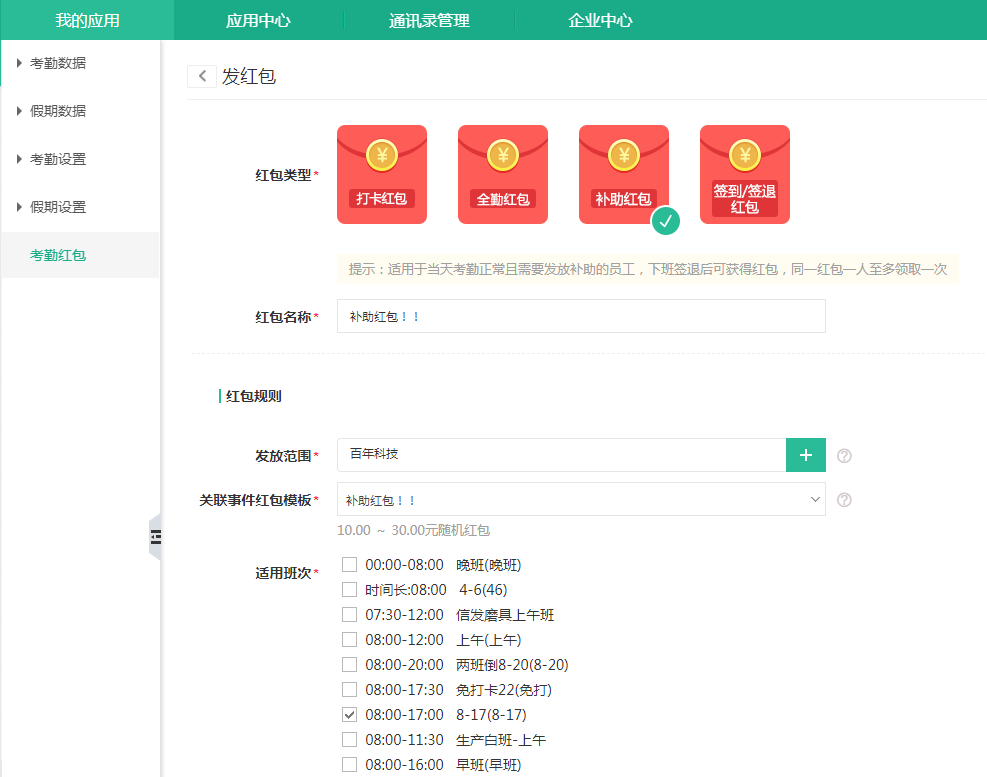987x777 pixels.
Task: Click the help icon next to 发放范围
Action: (844, 455)
